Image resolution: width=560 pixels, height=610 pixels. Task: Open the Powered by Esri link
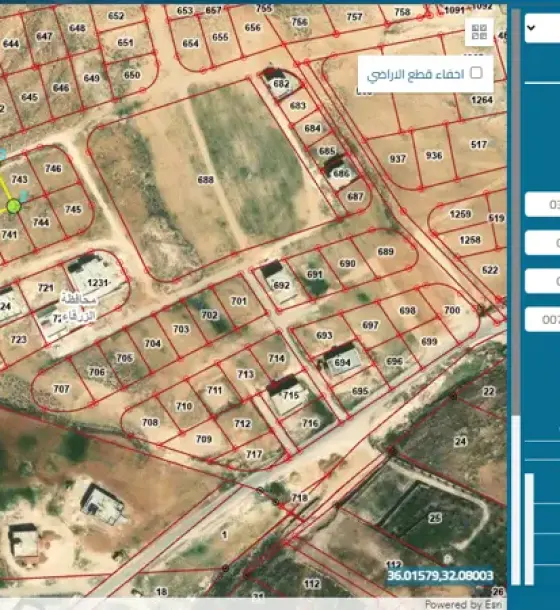pos(463,604)
